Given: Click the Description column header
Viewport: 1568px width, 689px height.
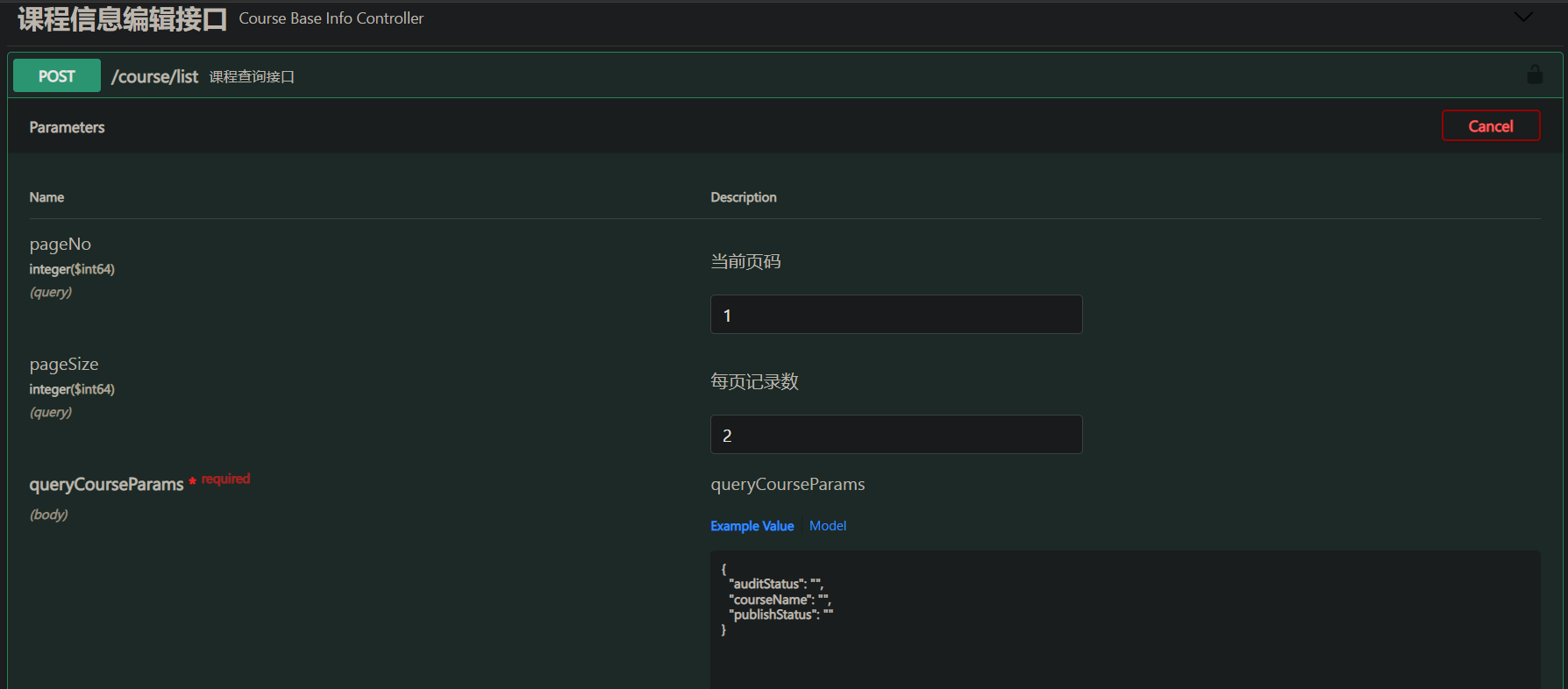Looking at the screenshot, I should tap(744, 197).
